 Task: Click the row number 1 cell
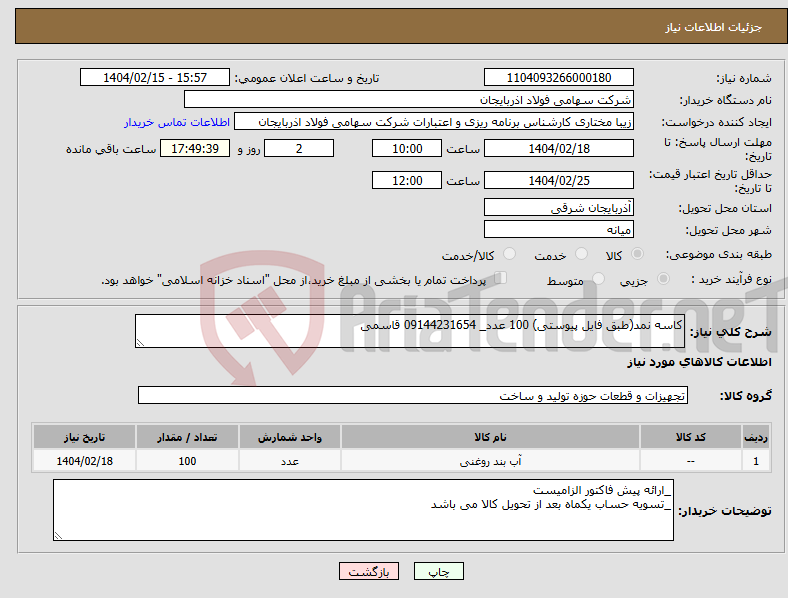click(x=756, y=461)
